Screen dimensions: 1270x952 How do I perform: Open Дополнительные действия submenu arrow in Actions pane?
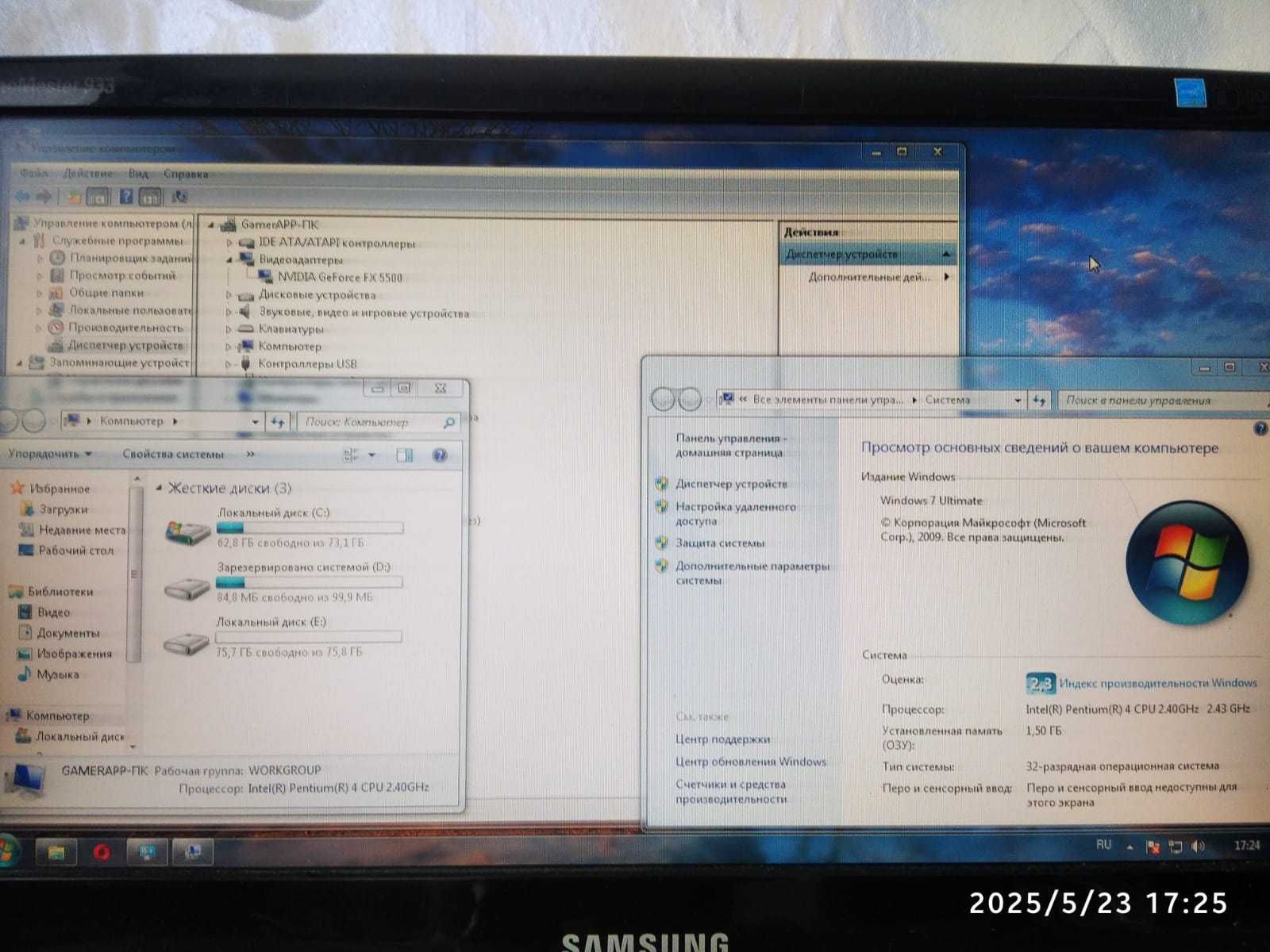(946, 277)
